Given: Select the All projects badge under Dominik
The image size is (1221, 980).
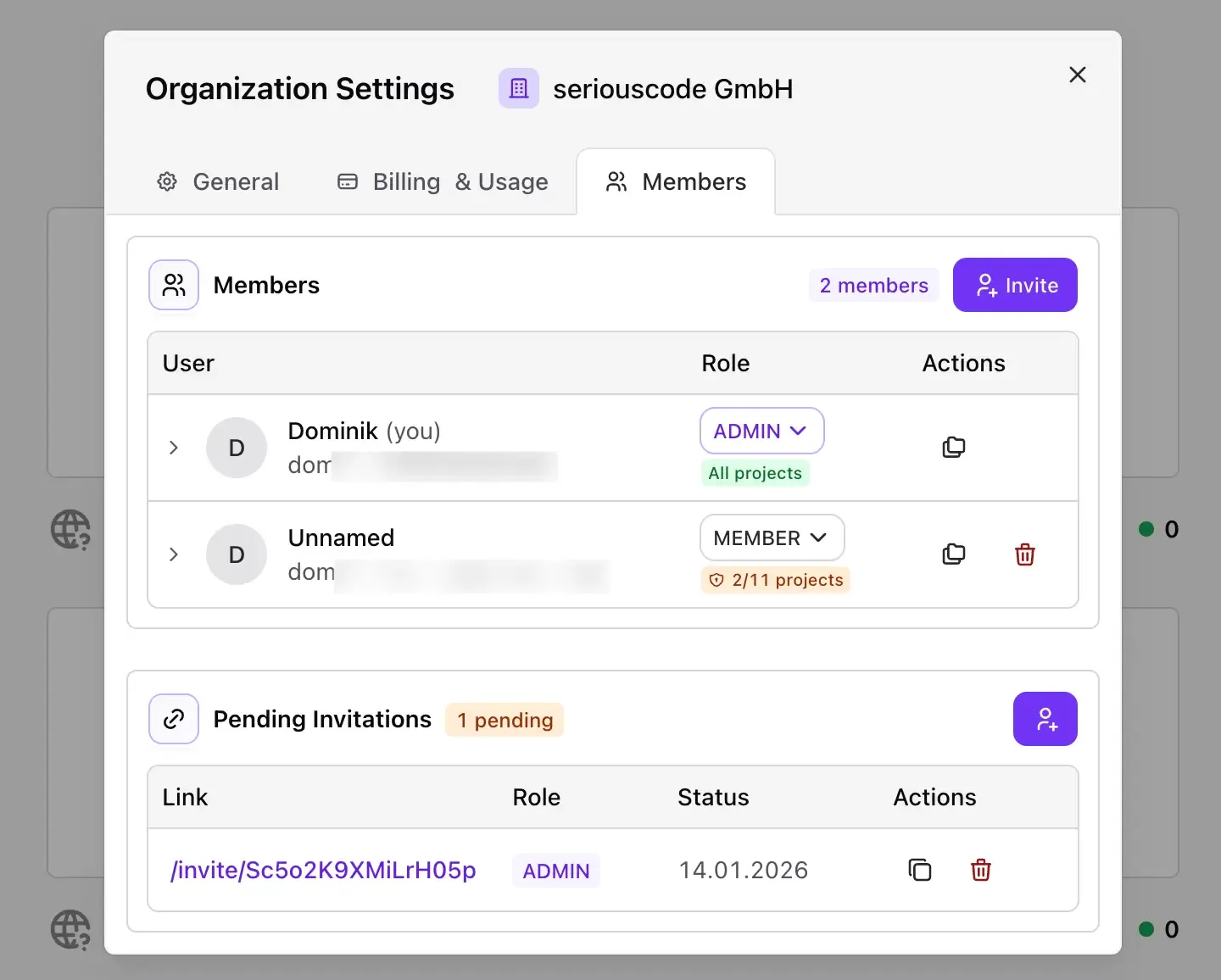Looking at the screenshot, I should (x=755, y=473).
